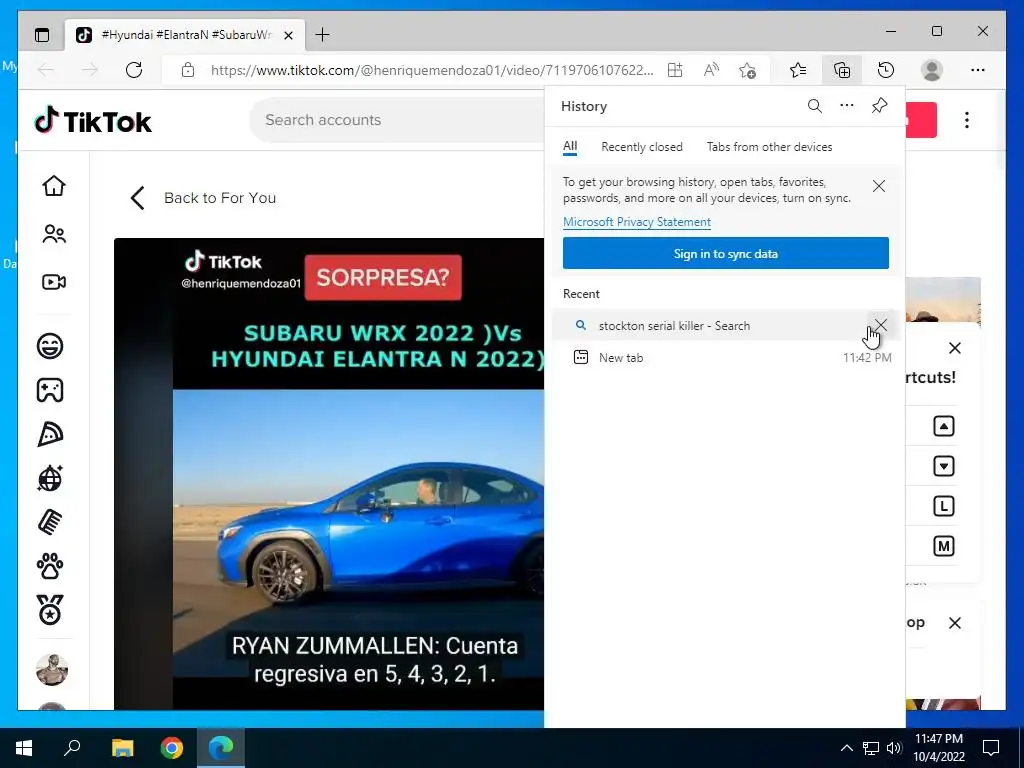Select the animals paw category
This screenshot has width=1024, height=768.
pyautogui.click(x=50, y=566)
